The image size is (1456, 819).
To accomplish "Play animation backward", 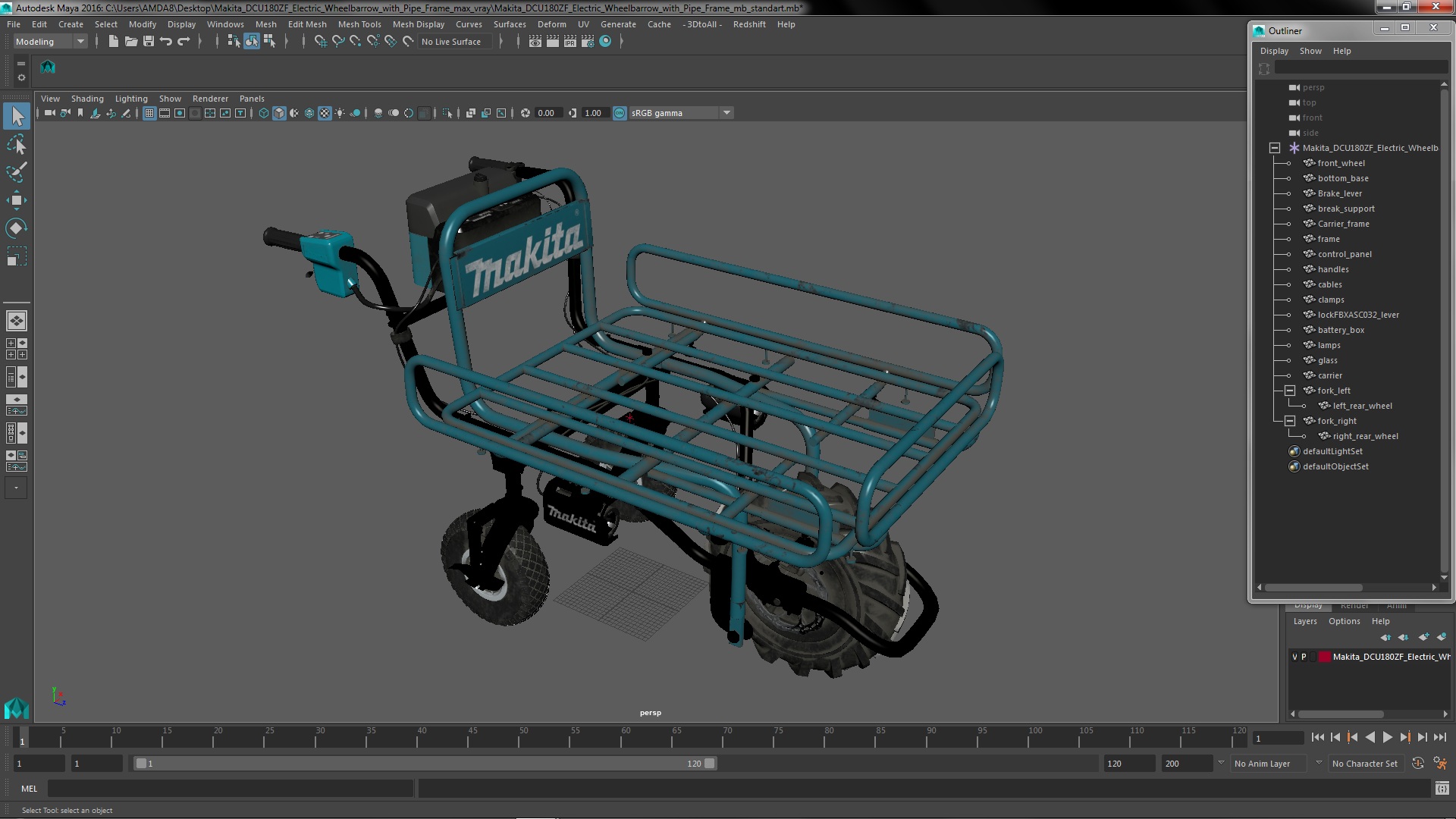I will [1370, 737].
